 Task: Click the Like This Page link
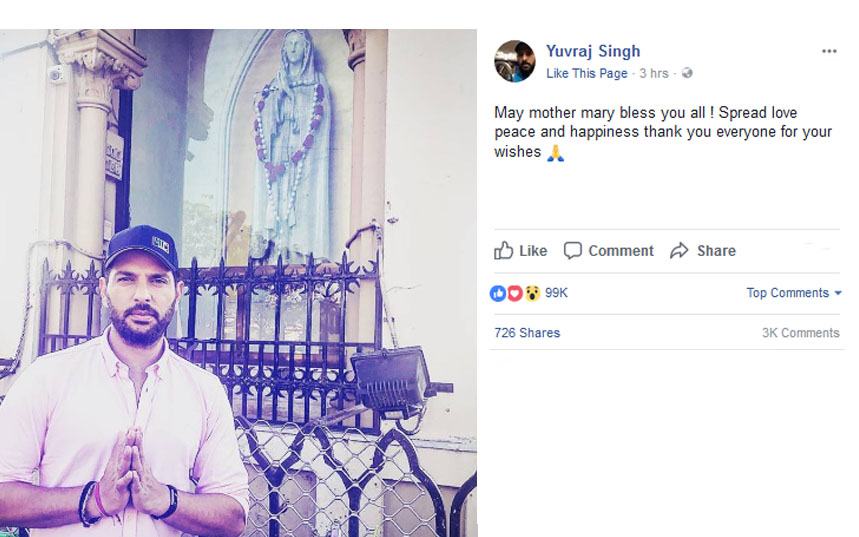pos(587,74)
